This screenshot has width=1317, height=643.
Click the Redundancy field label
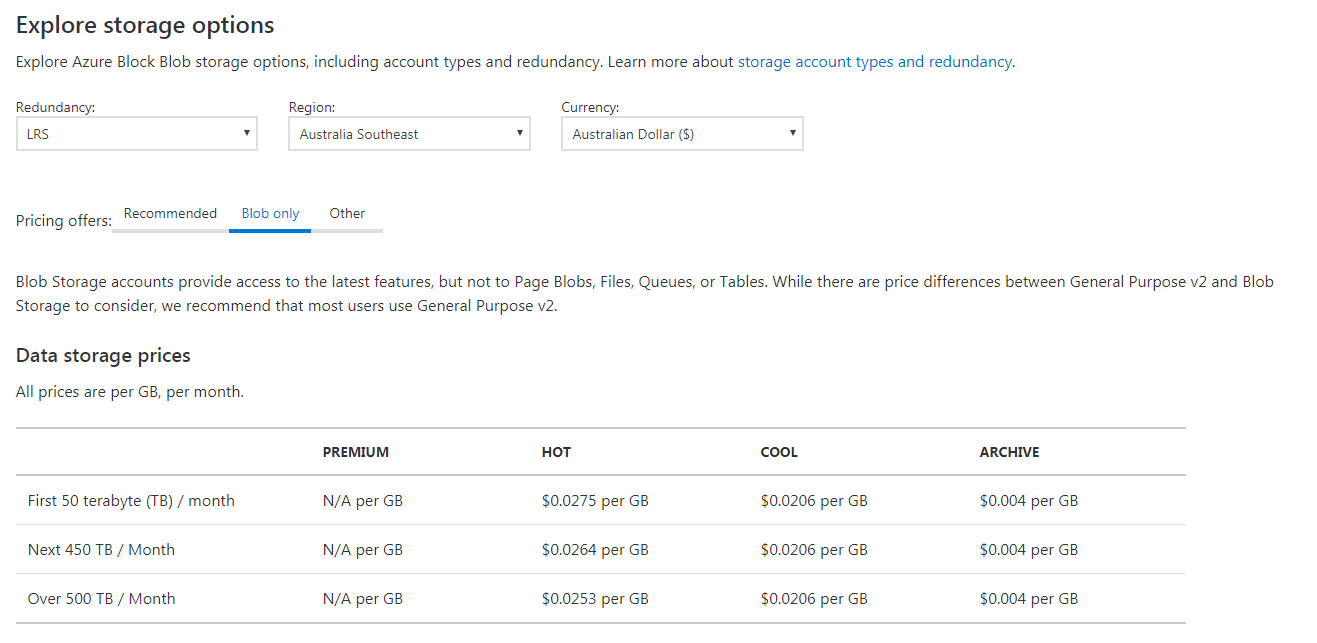click(56, 107)
